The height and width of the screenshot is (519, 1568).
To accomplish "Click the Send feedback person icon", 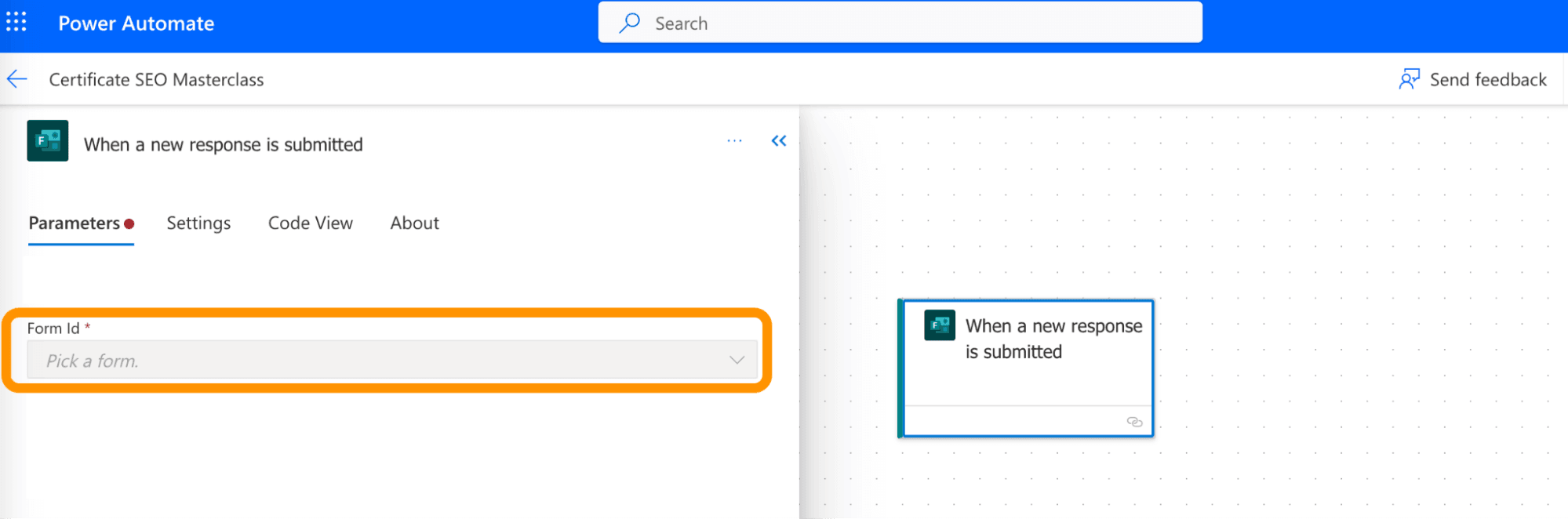I will pyautogui.click(x=1409, y=79).
